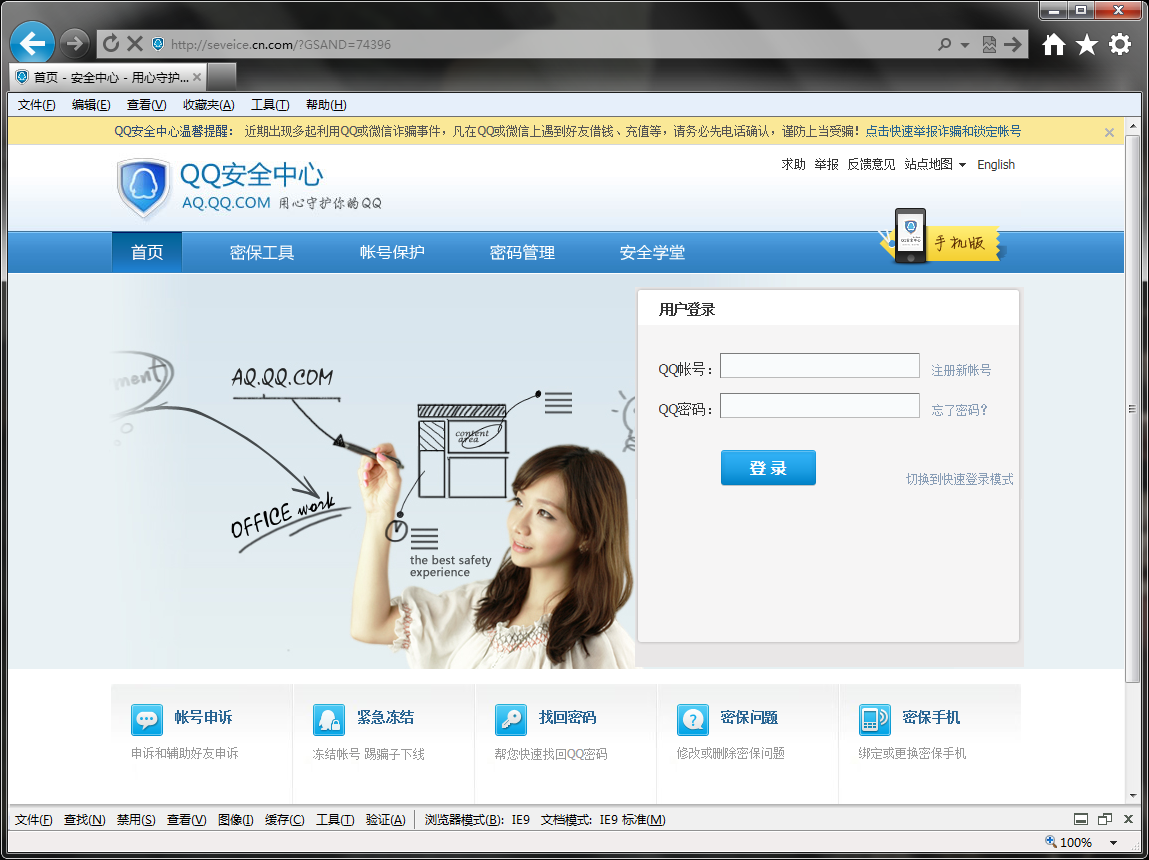Open the address bar autocomplete dropdown arrow
This screenshot has height=860, width=1149.
point(965,45)
